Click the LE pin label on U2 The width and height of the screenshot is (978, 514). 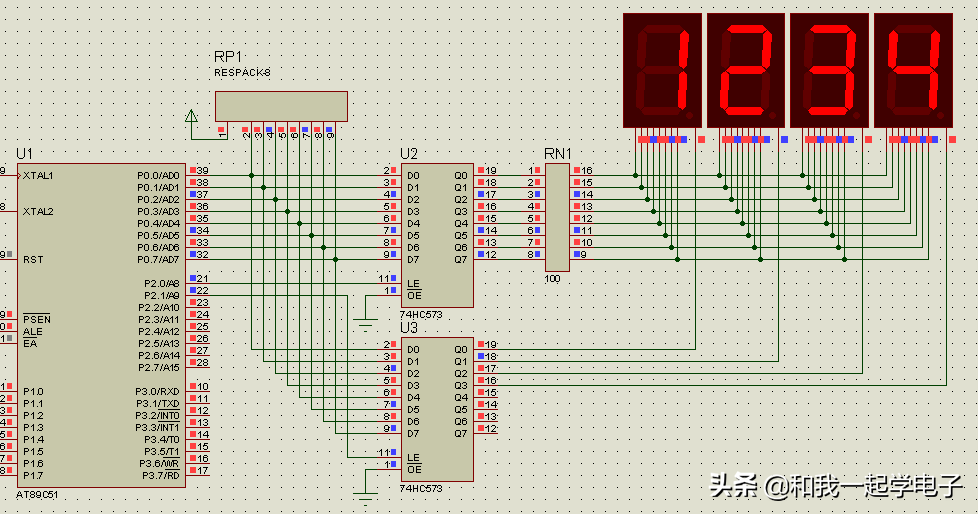pos(414,283)
